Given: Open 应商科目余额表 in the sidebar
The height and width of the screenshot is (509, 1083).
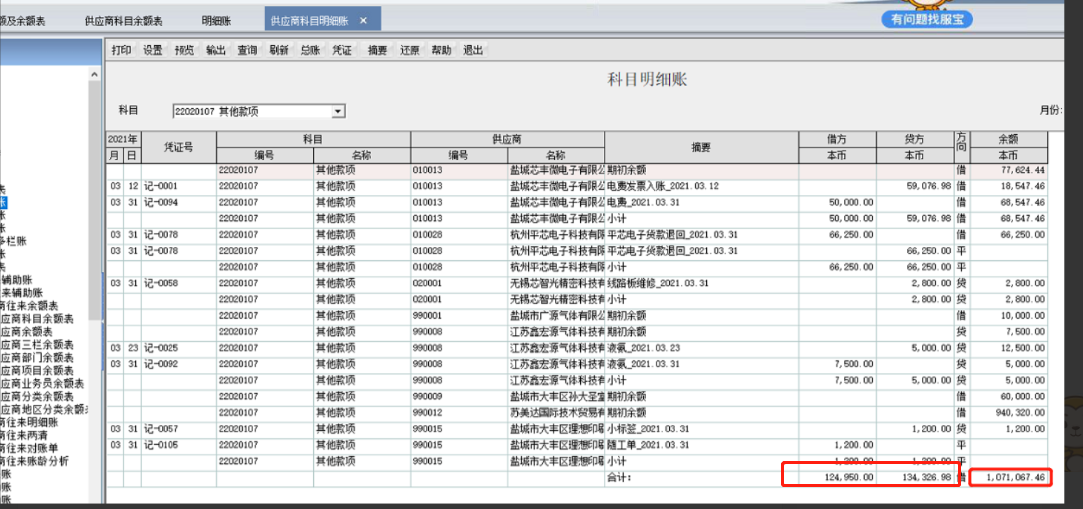Looking at the screenshot, I should pyautogui.click(x=37, y=319).
